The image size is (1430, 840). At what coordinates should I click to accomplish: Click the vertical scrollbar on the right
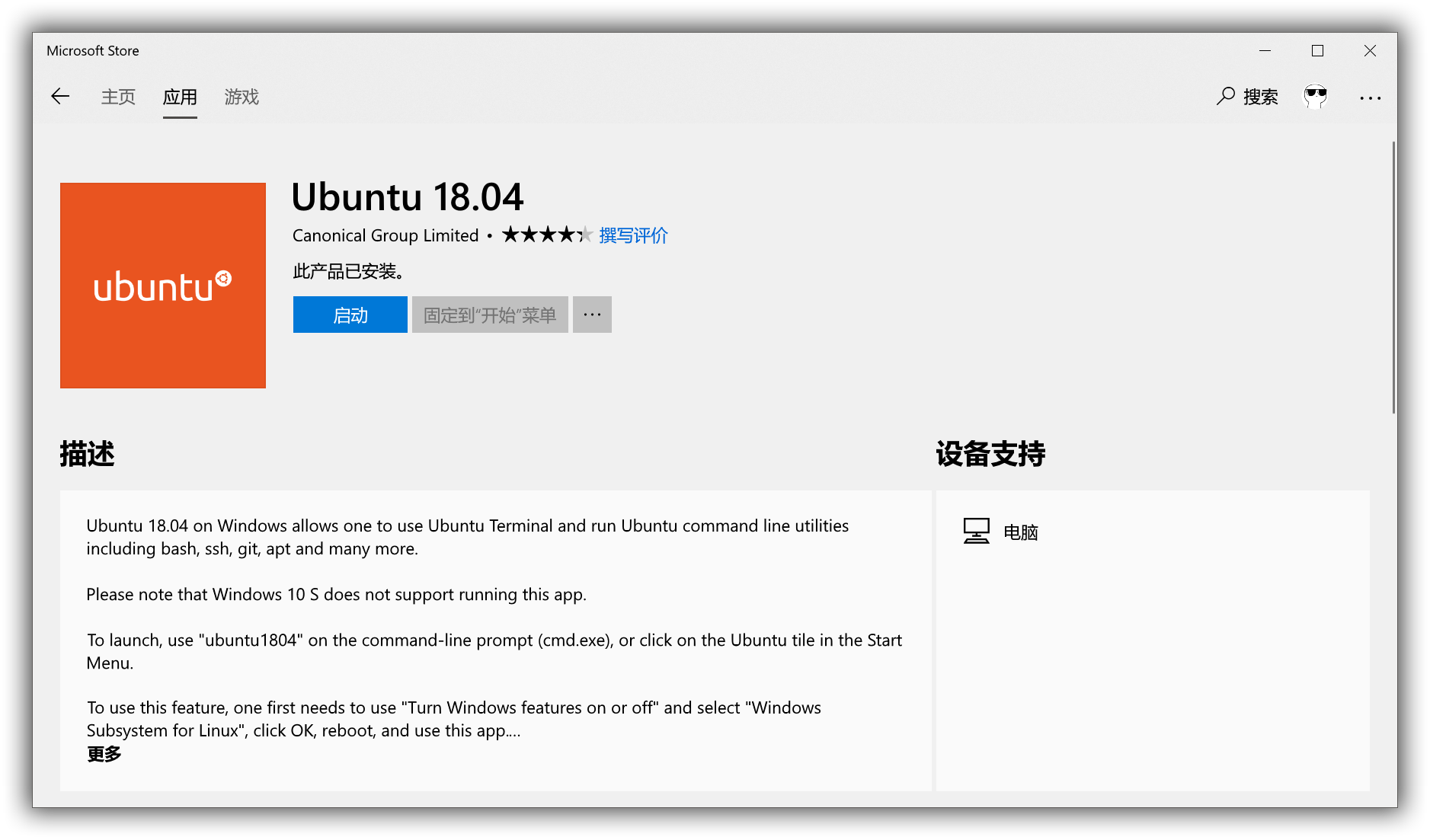click(1393, 277)
